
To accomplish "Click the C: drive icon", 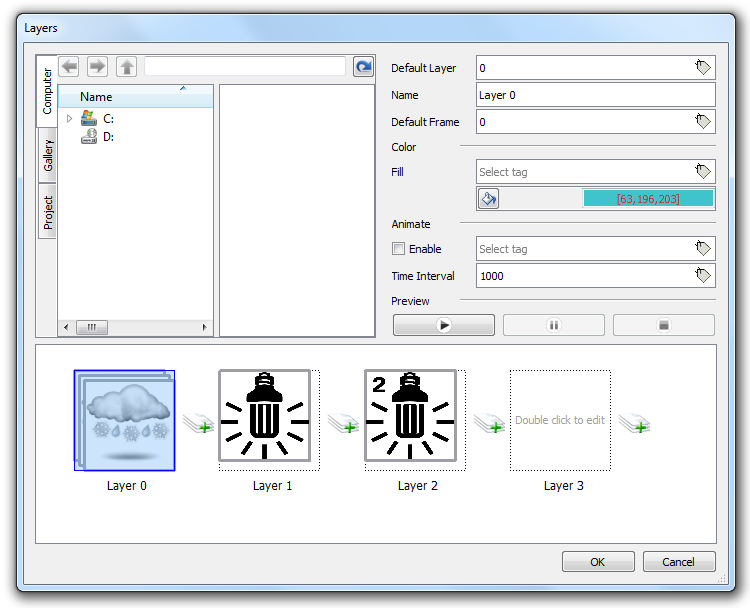I will click(89, 118).
